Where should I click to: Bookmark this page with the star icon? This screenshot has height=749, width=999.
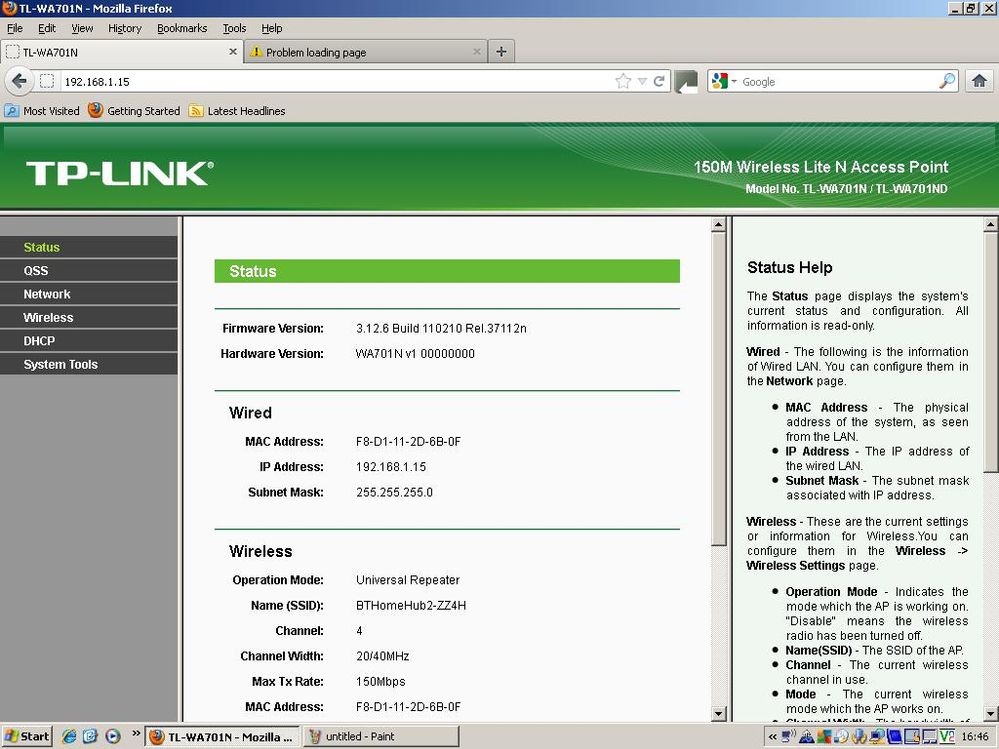(x=623, y=81)
